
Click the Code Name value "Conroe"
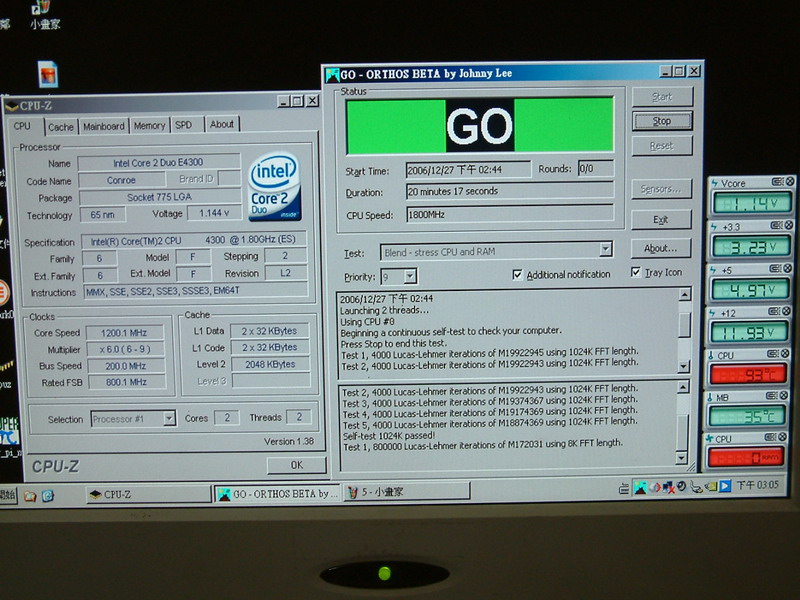121,180
